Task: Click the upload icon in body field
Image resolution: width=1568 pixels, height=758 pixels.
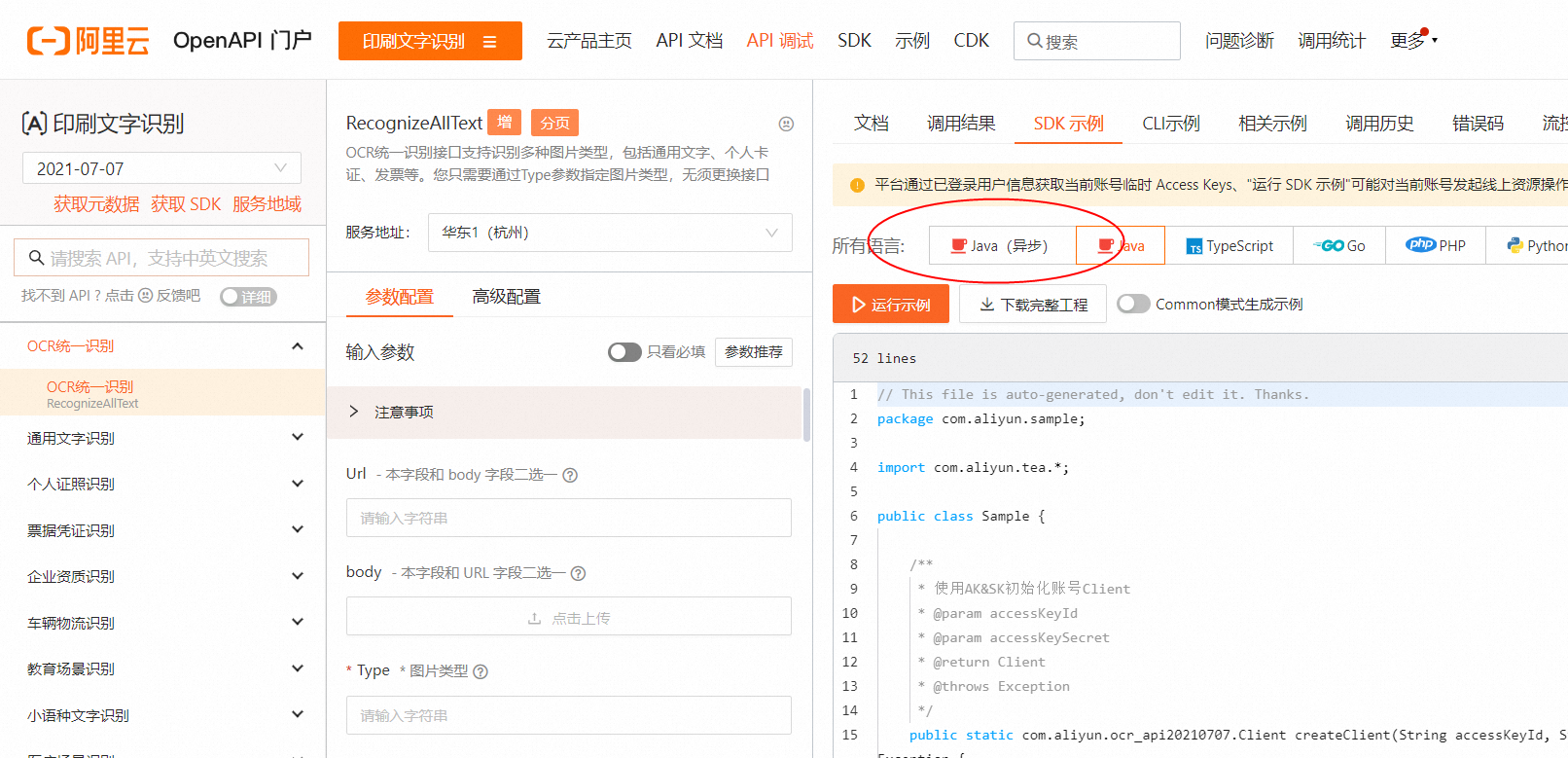Action: coord(534,619)
